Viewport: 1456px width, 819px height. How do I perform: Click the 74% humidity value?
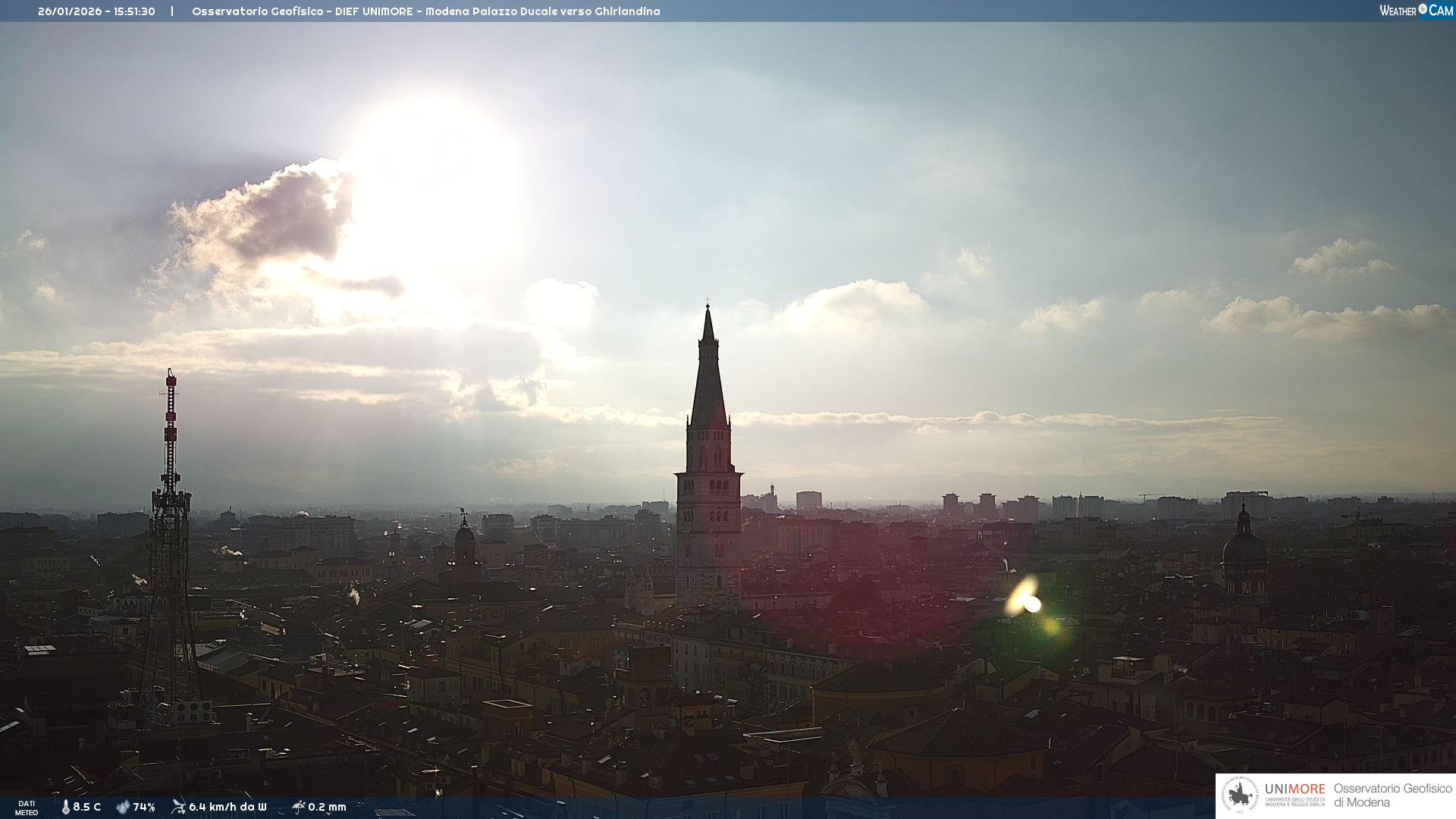[144, 807]
